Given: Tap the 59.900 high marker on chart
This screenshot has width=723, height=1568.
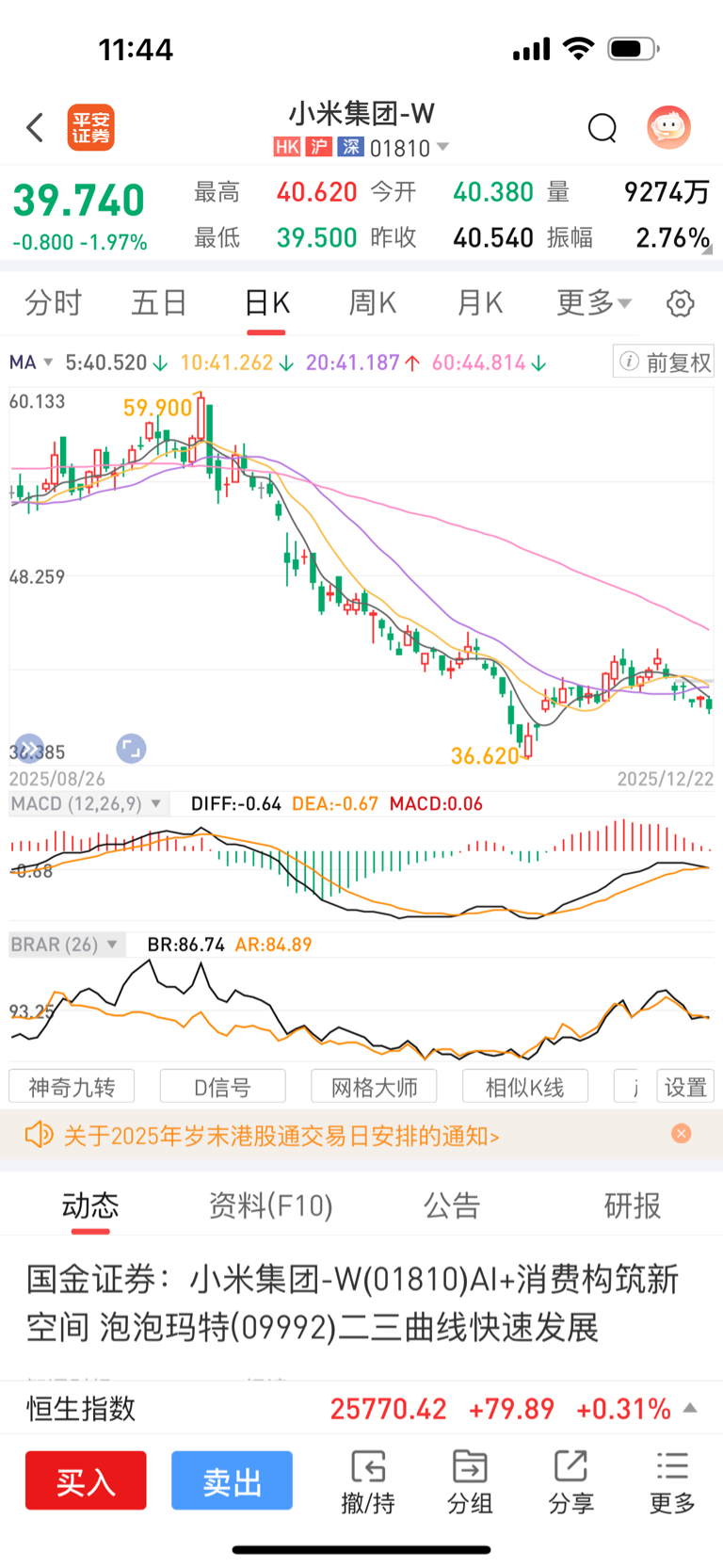Looking at the screenshot, I should [157, 408].
